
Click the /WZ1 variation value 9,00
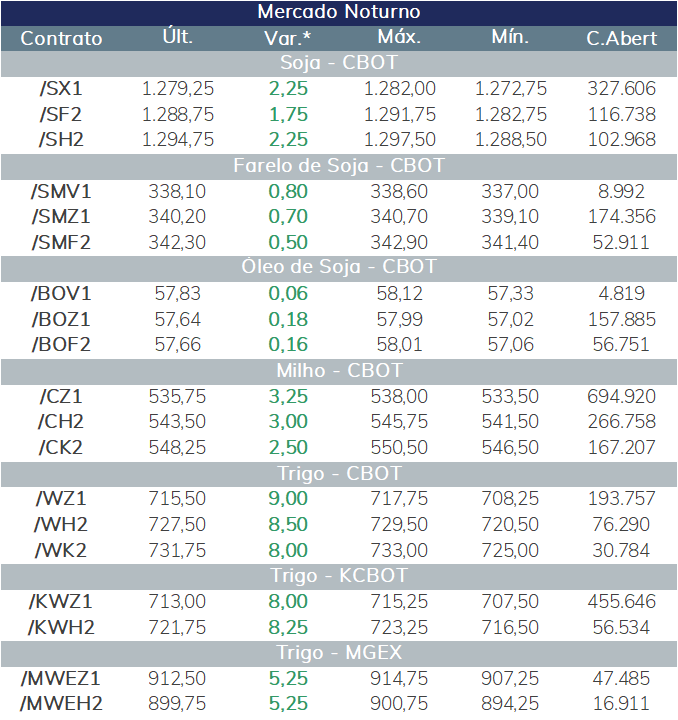point(288,499)
